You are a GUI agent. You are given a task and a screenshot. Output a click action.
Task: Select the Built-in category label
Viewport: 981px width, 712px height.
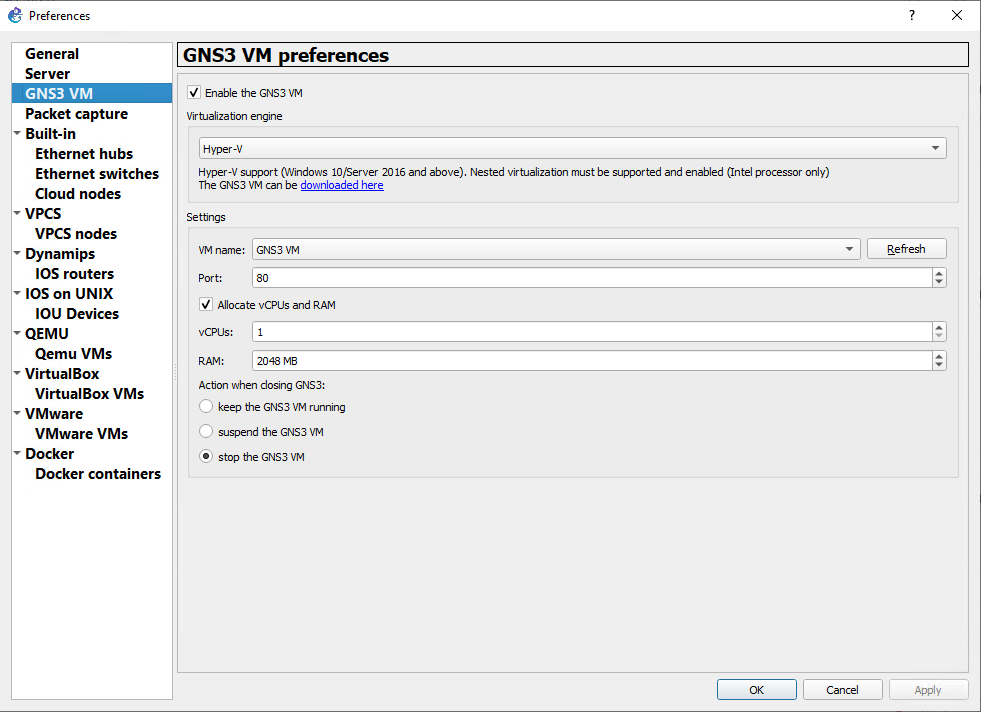pyautogui.click(x=50, y=134)
